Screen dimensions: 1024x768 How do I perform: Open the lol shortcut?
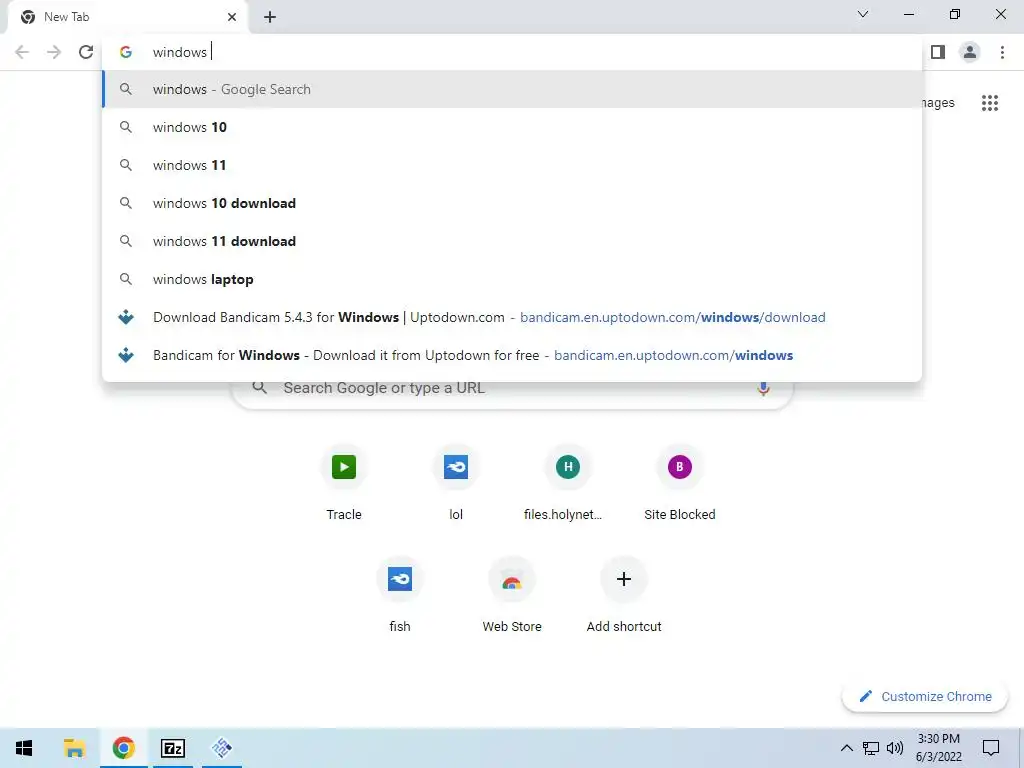tap(456, 483)
